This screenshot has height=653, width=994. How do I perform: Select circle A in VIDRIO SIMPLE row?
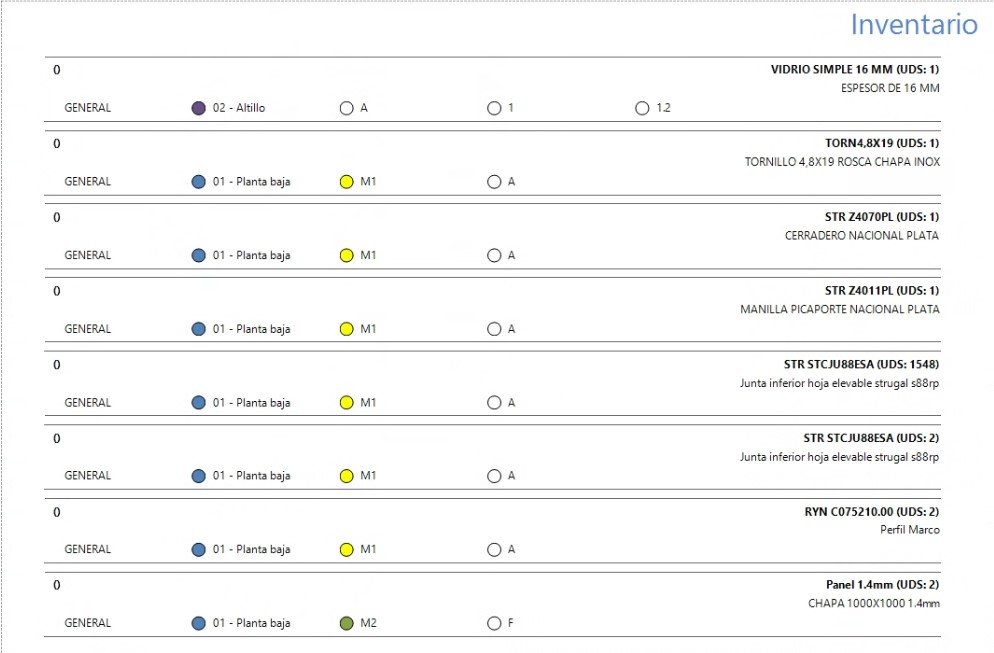click(x=346, y=108)
